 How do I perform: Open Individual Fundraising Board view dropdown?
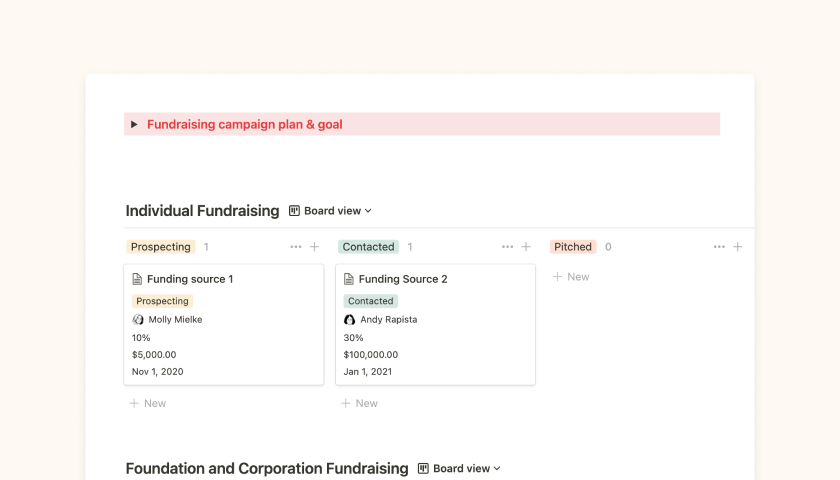click(x=330, y=211)
